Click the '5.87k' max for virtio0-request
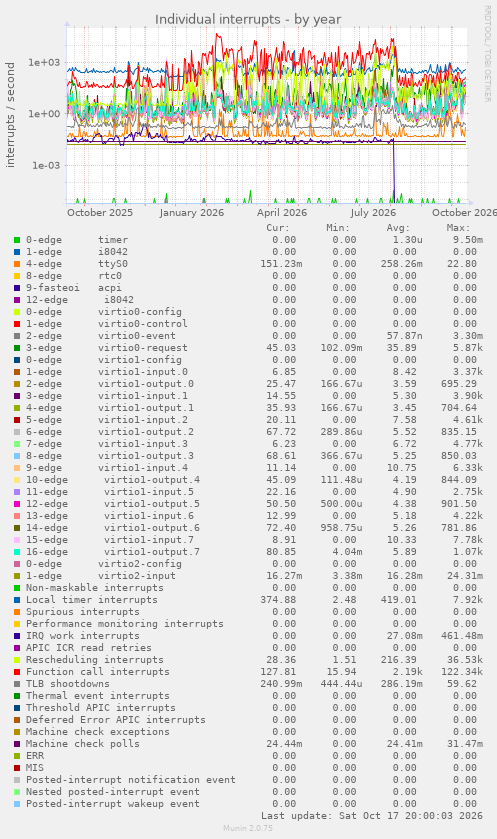The image size is (497, 839). 468,348
